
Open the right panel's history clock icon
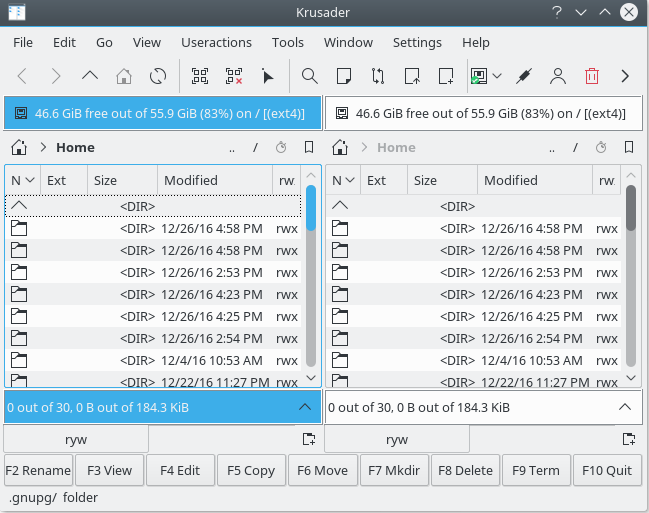pos(601,147)
